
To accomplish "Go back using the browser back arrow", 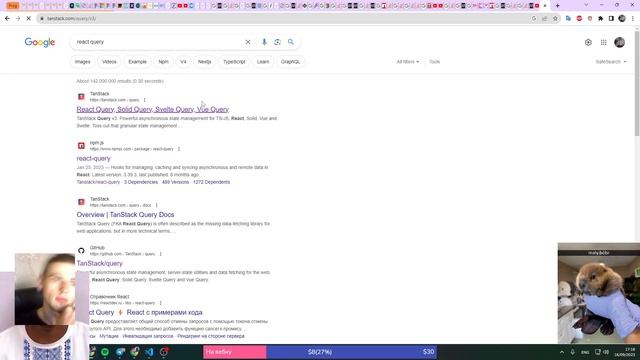I will click(x=7, y=18).
